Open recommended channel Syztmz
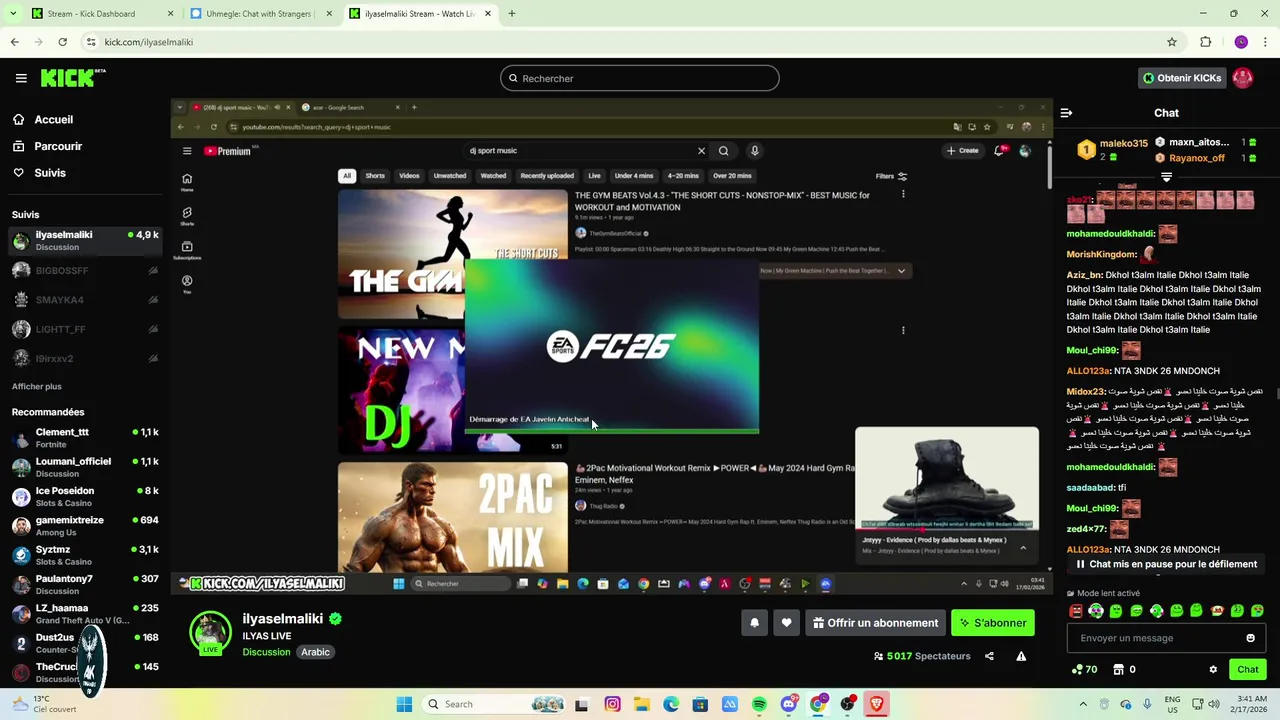 coord(85,555)
